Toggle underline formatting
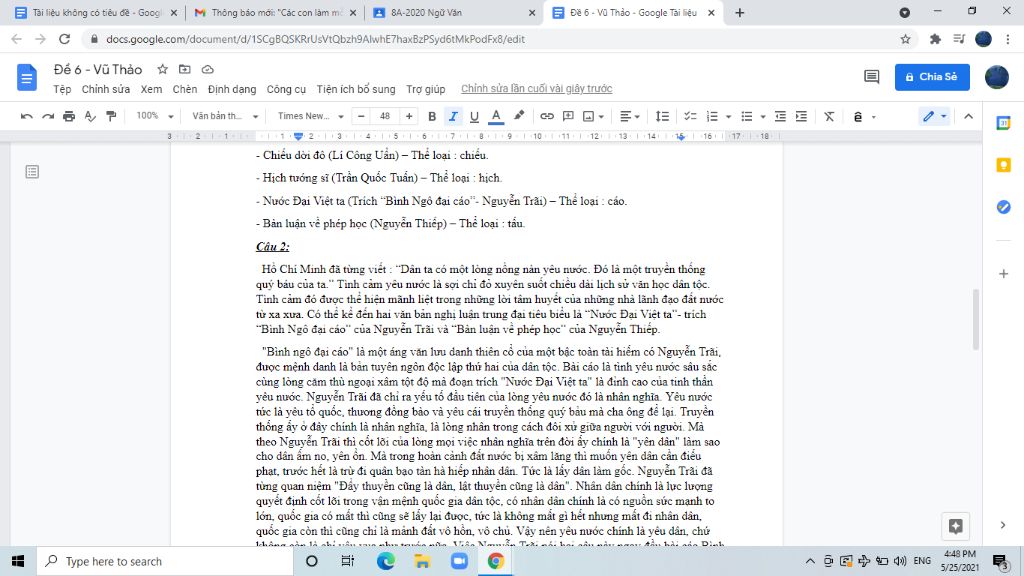This screenshot has height=576, width=1024. (474, 116)
